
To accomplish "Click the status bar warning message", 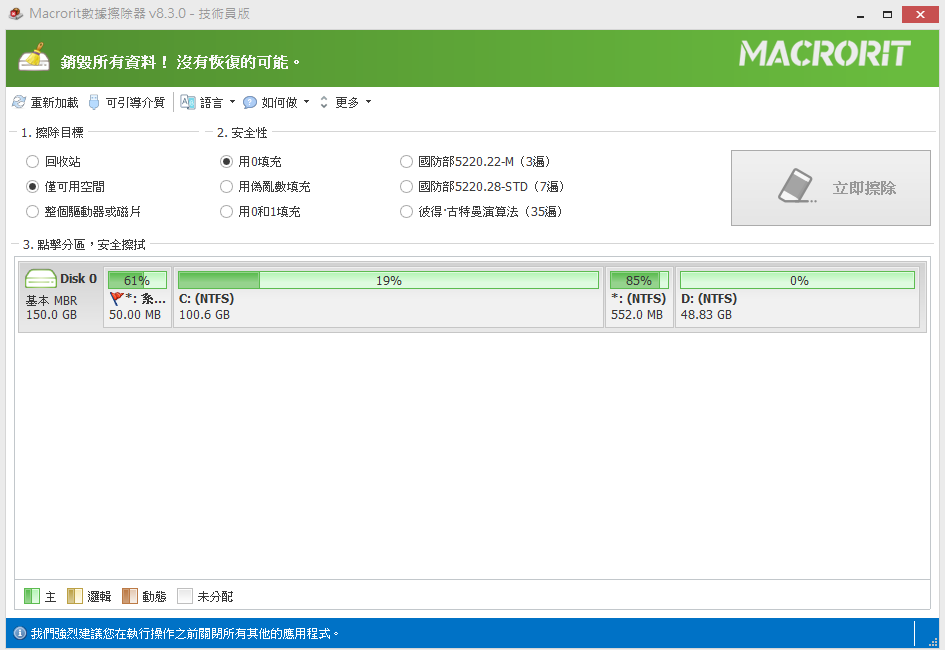I will pos(185,634).
